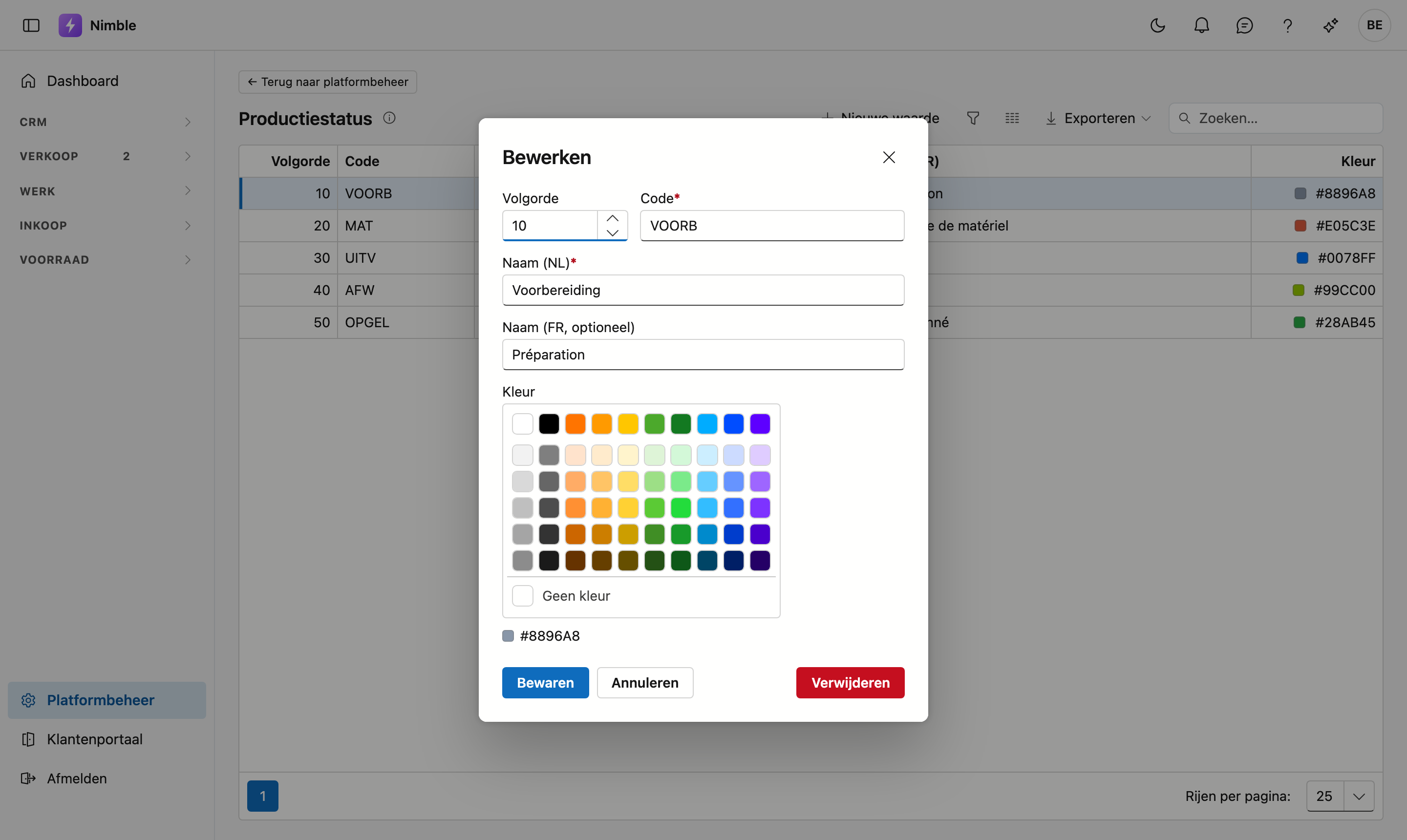This screenshot has height=840, width=1407.
Task: Click the Code input field
Action: pyautogui.click(x=772, y=226)
